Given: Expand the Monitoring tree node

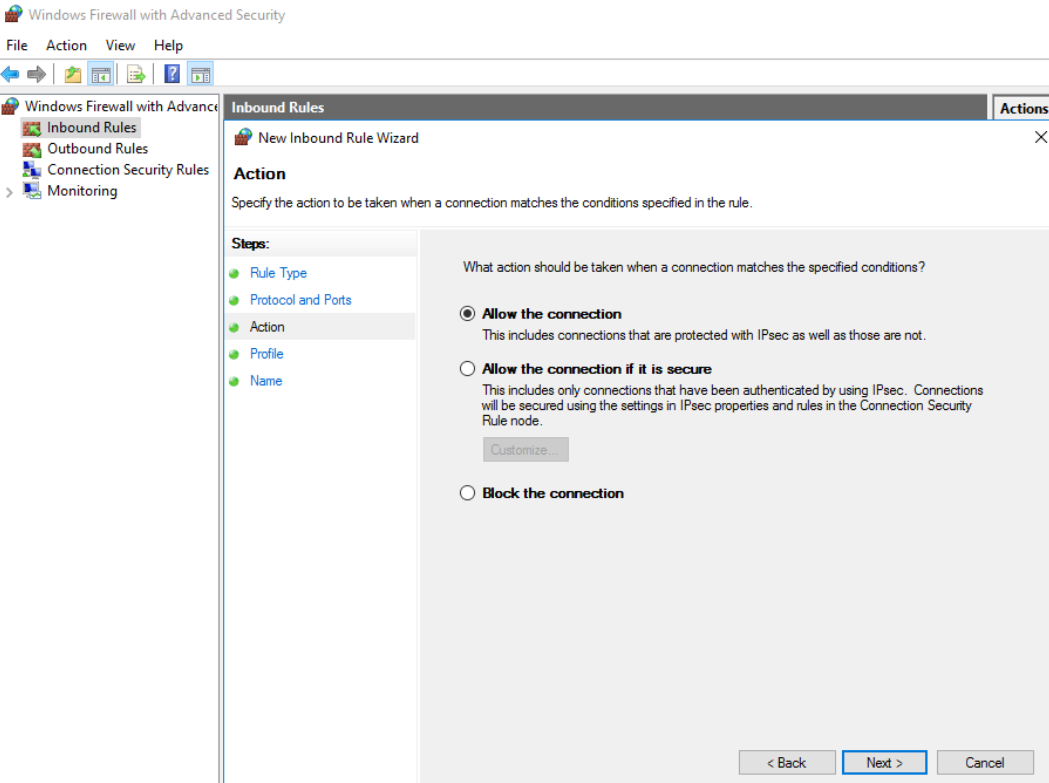Looking at the screenshot, I should (x=10, y=192).
